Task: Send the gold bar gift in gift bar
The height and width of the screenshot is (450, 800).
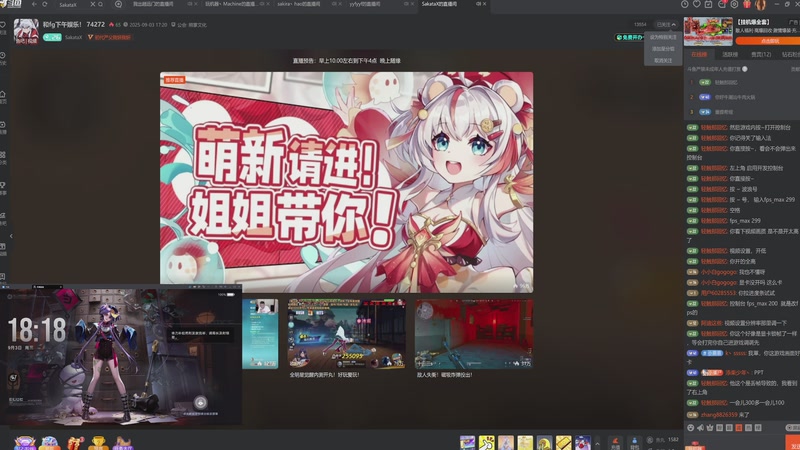Action: pos(564,442)
